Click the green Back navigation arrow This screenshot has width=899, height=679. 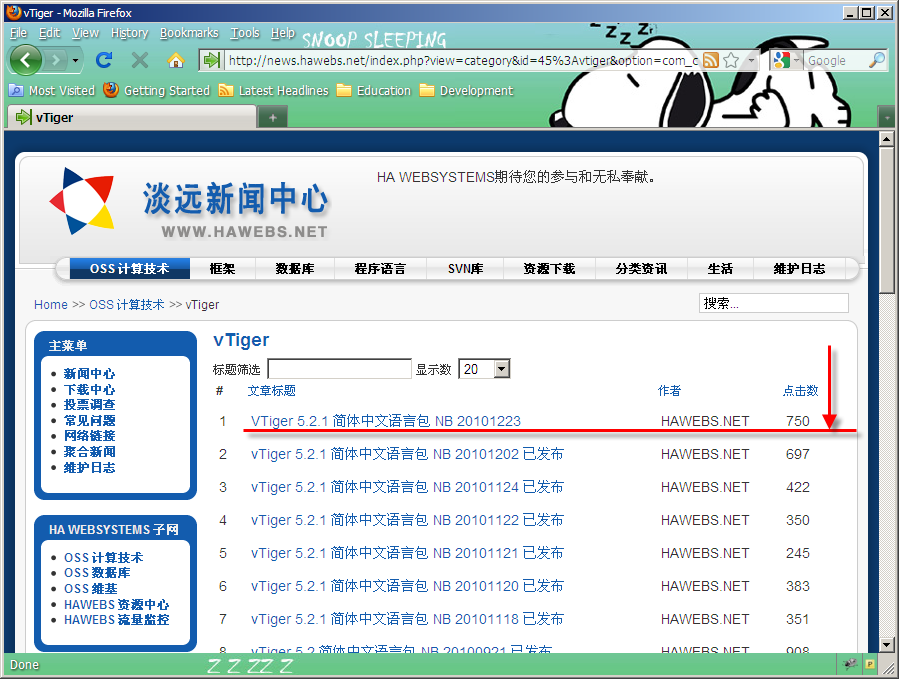[x=25, y=60]
